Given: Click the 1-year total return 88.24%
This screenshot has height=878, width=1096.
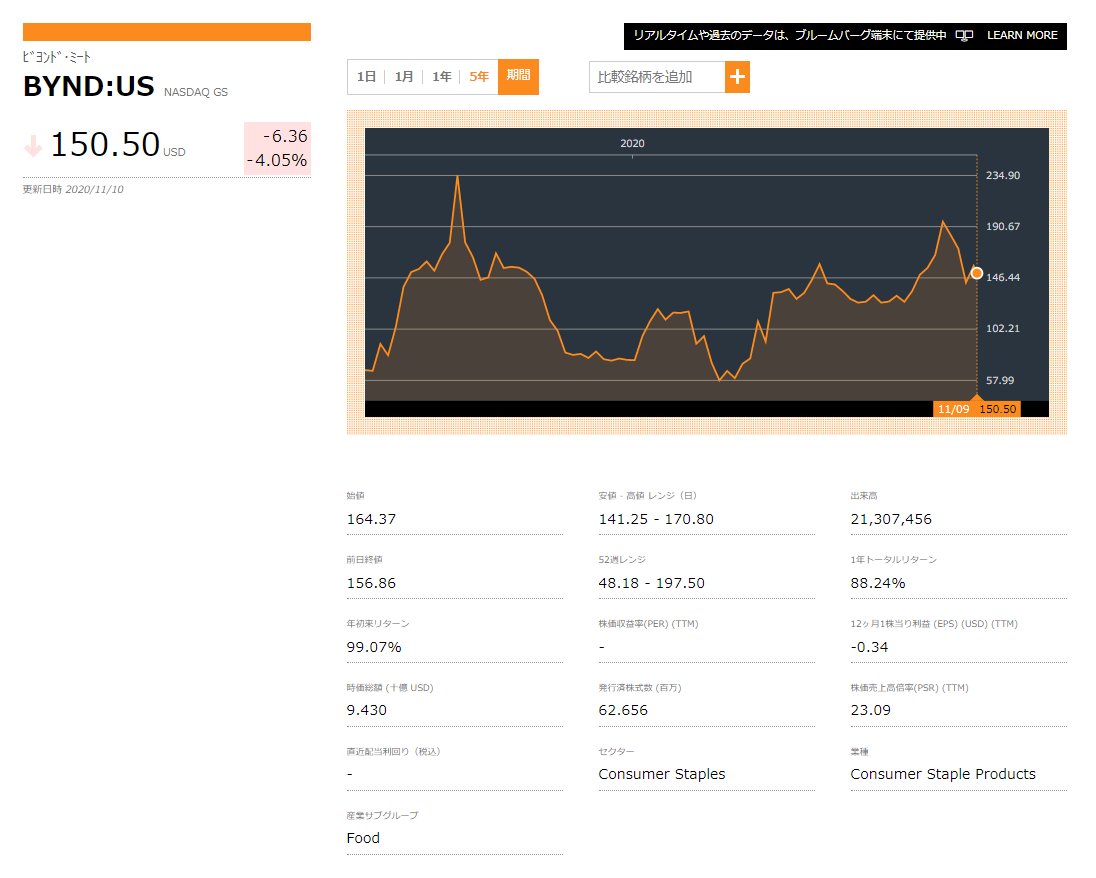Looking at the screenshot, I should point(877,583).
